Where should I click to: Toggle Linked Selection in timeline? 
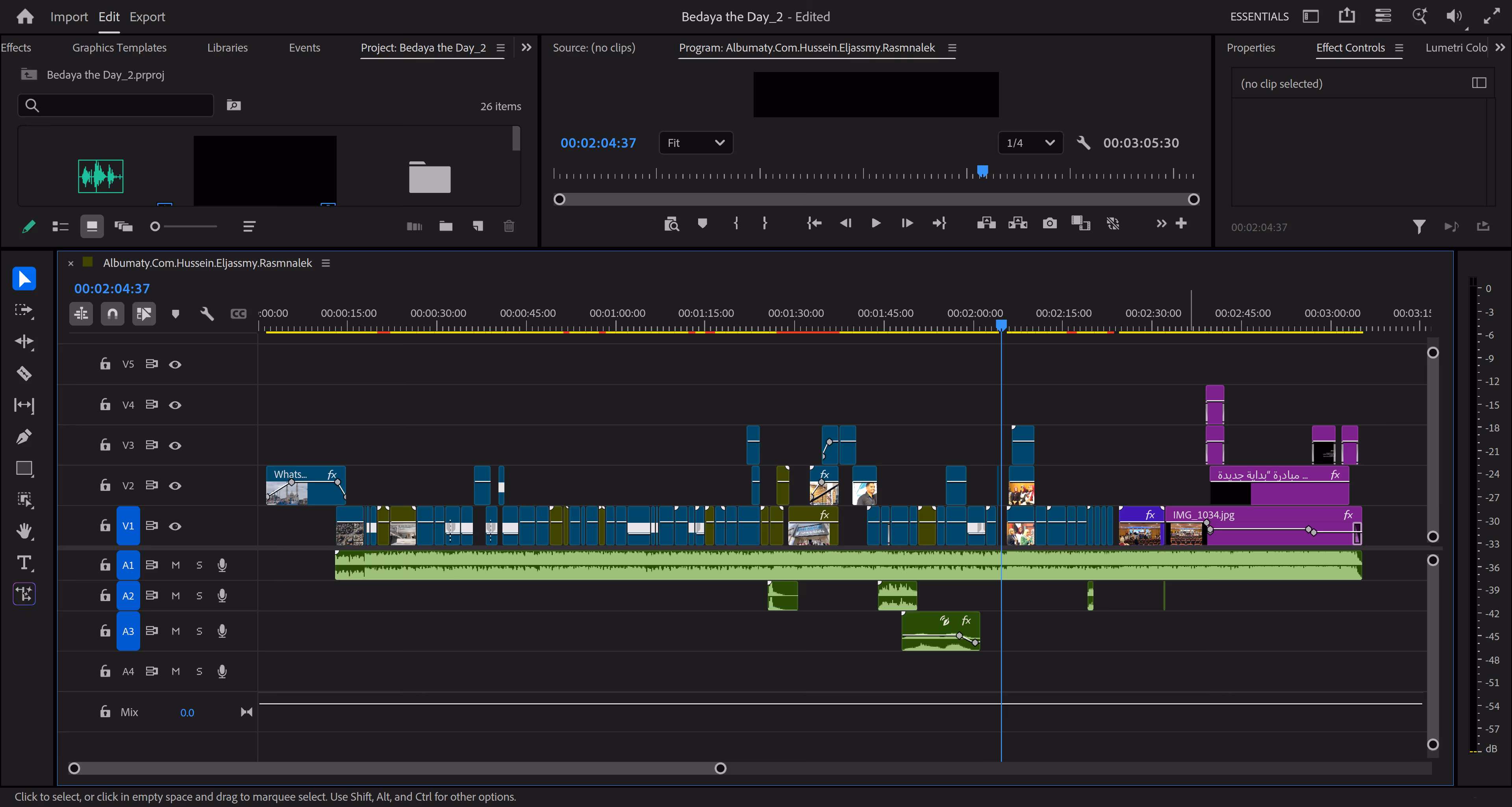point(144,313)
